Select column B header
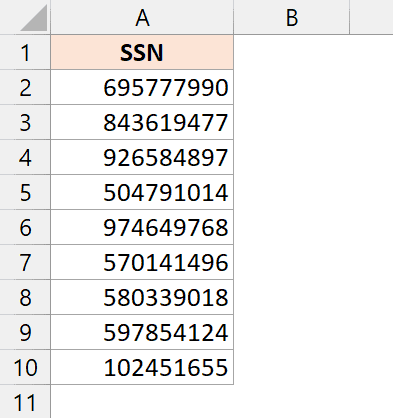 [292, 17]
